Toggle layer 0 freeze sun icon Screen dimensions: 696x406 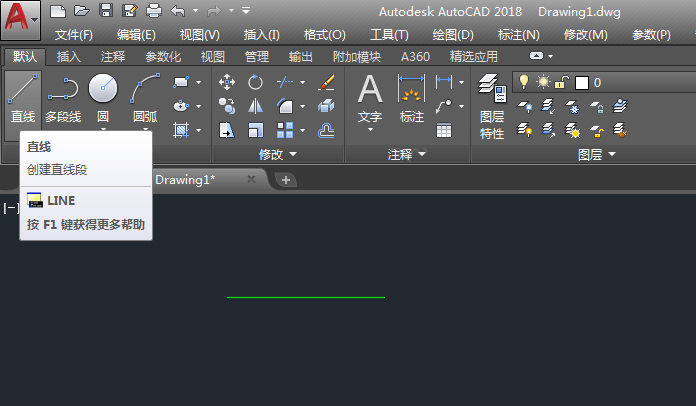pyautogui.click(x=543, y=82)
